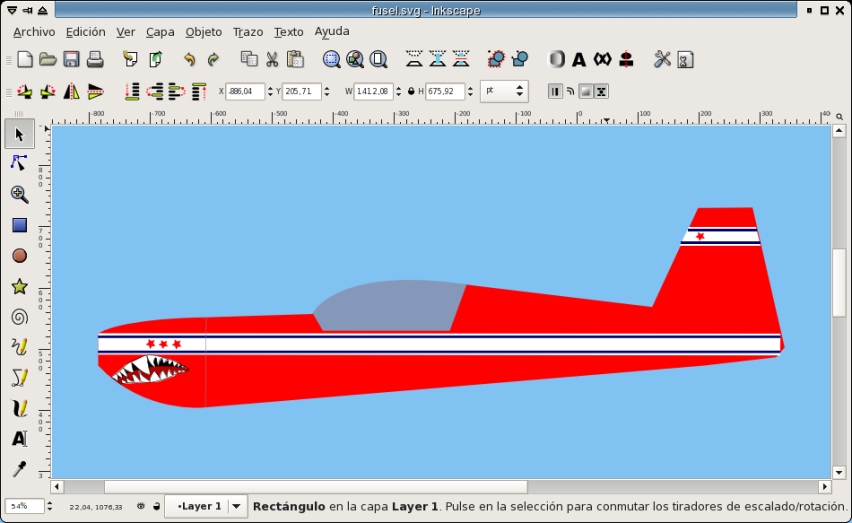
Task: Choose the Star polygon tool
Action: tap(19, 287)
